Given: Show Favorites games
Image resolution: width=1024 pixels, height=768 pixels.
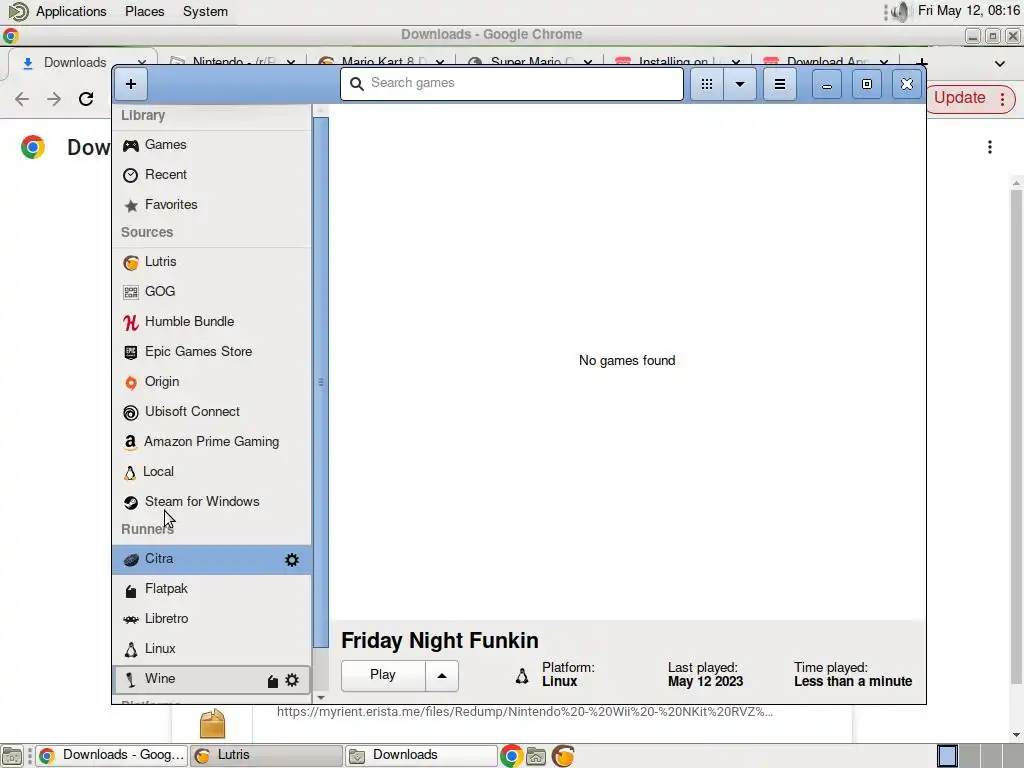Looking at the screenshot, I should 212,205.
